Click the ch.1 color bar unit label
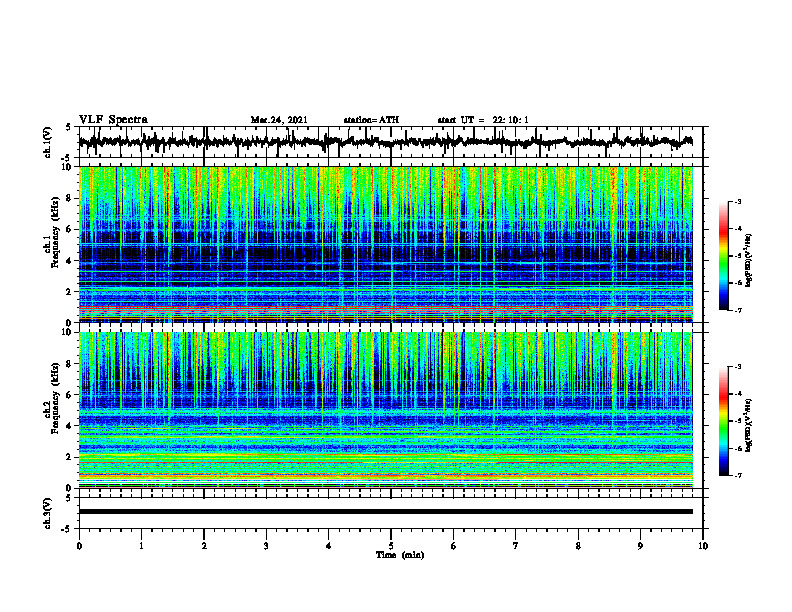Image resolution: width=792 pixels, height=612 pixels. 749,261
